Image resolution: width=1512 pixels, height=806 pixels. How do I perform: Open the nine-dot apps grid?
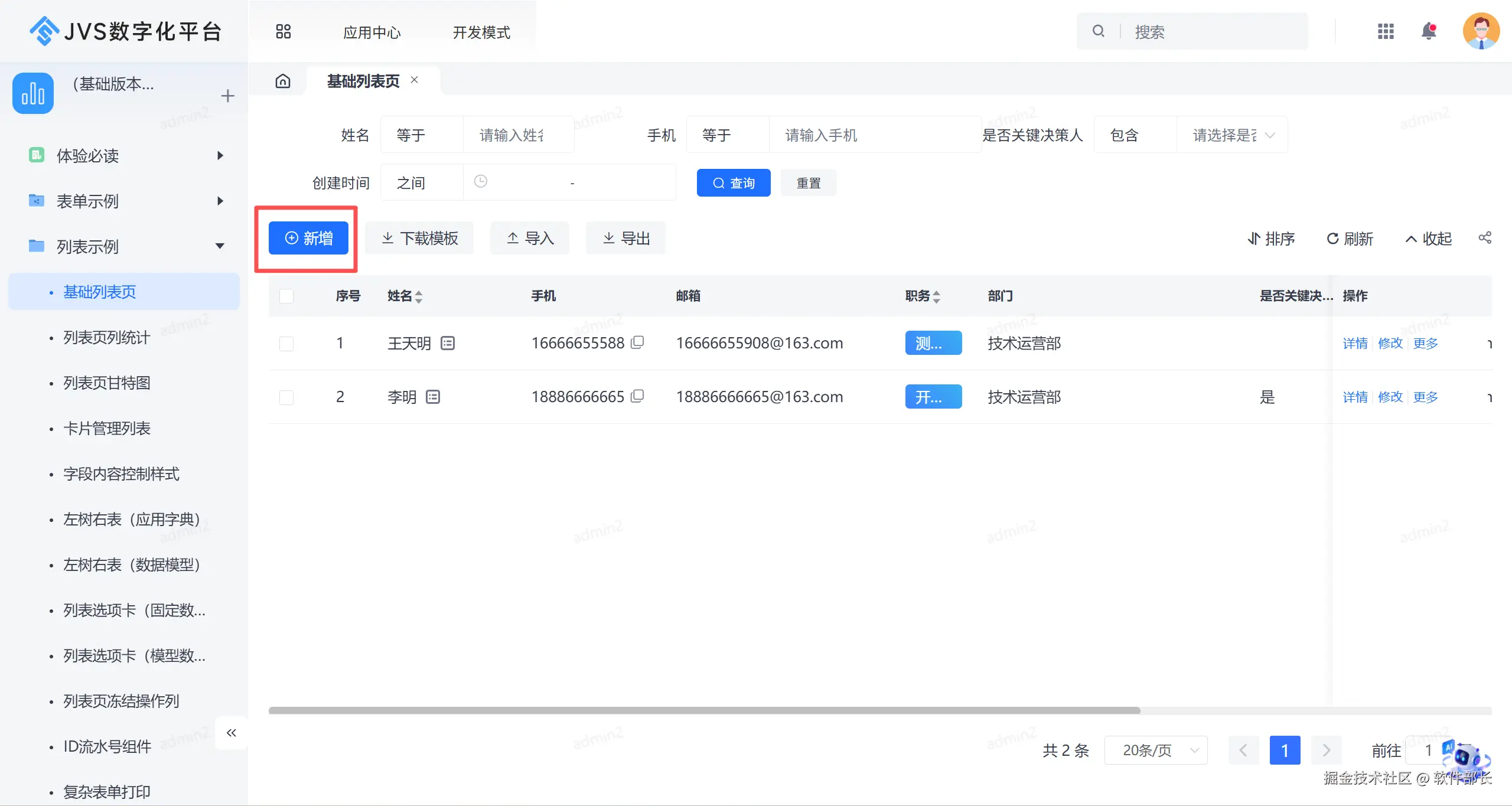tap(1385, 31)
